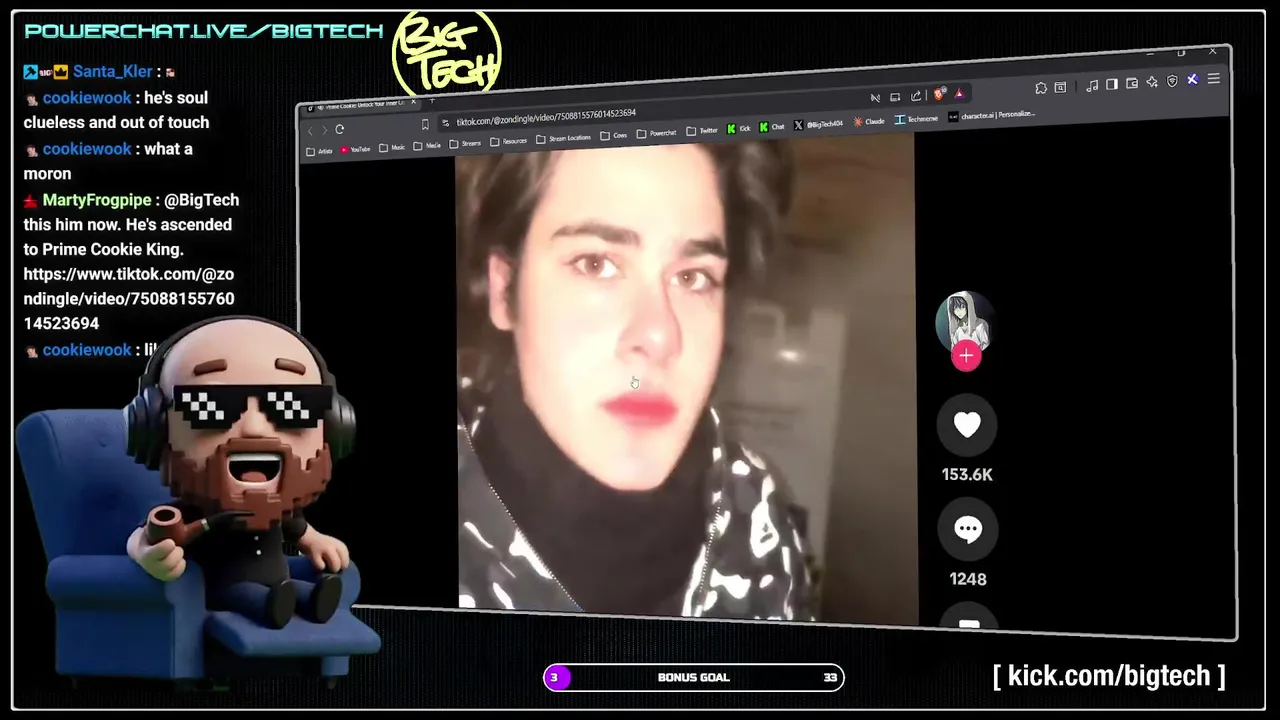
Task: Open the Artists bookmark folder
Action: 319,152
